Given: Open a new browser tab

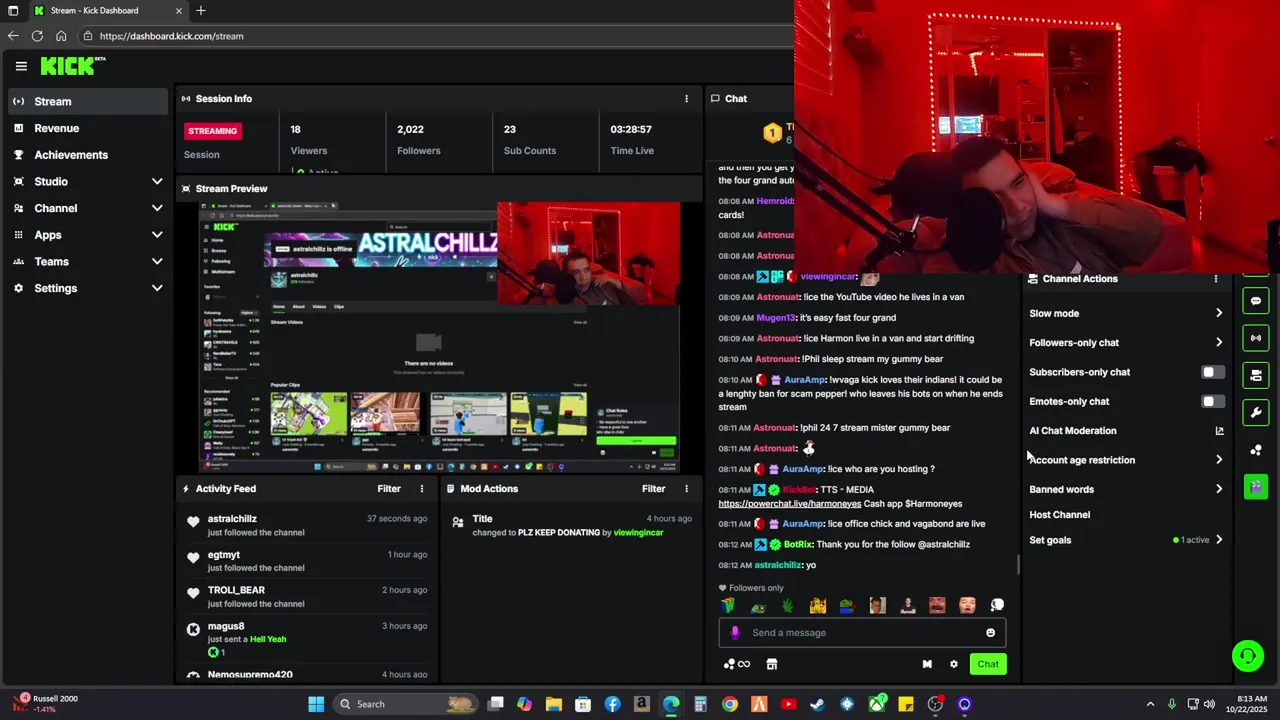Looking at the screenshot, I should tap(201, 11).
